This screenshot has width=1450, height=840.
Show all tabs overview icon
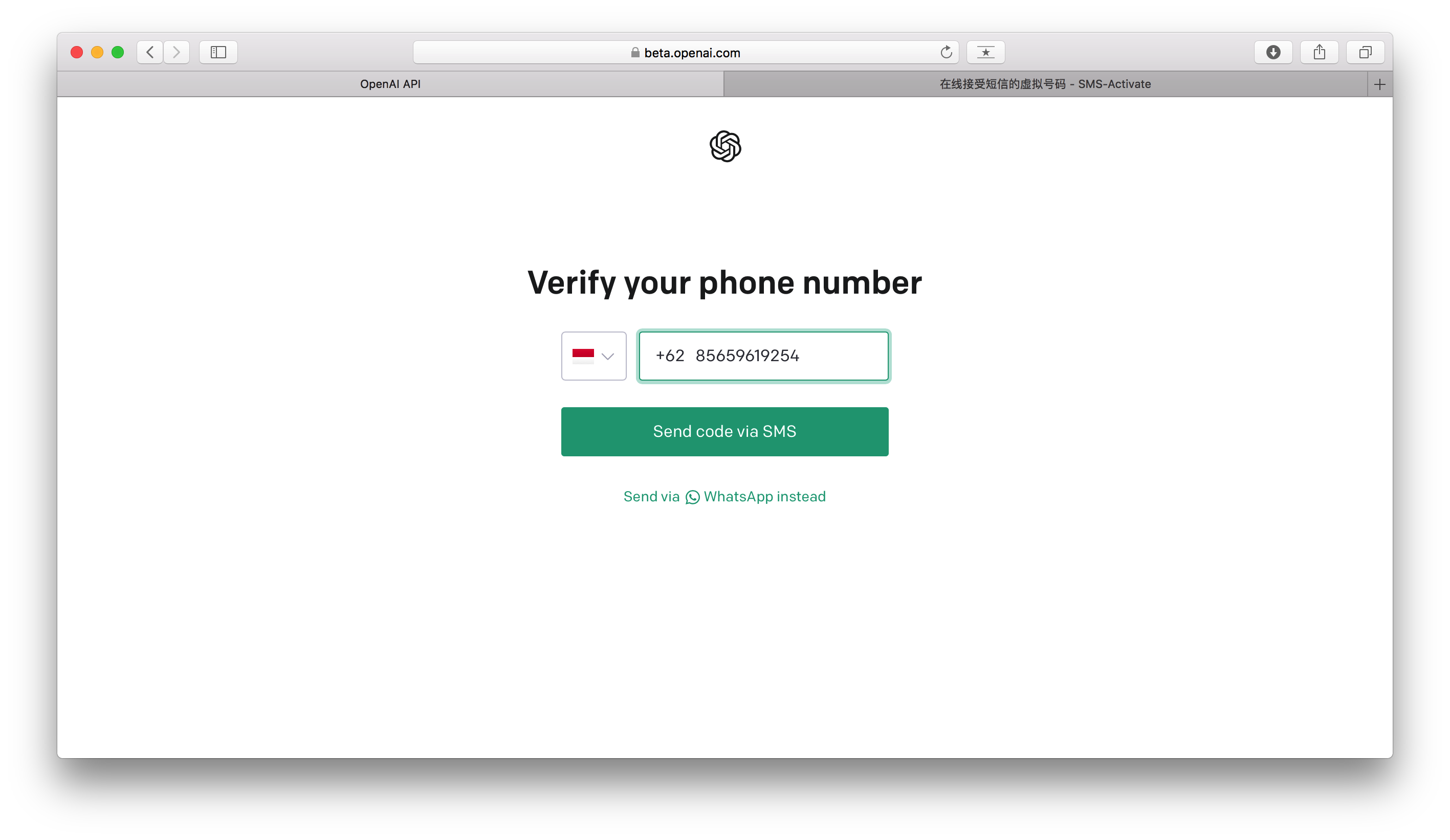[x=1366, y=52]
